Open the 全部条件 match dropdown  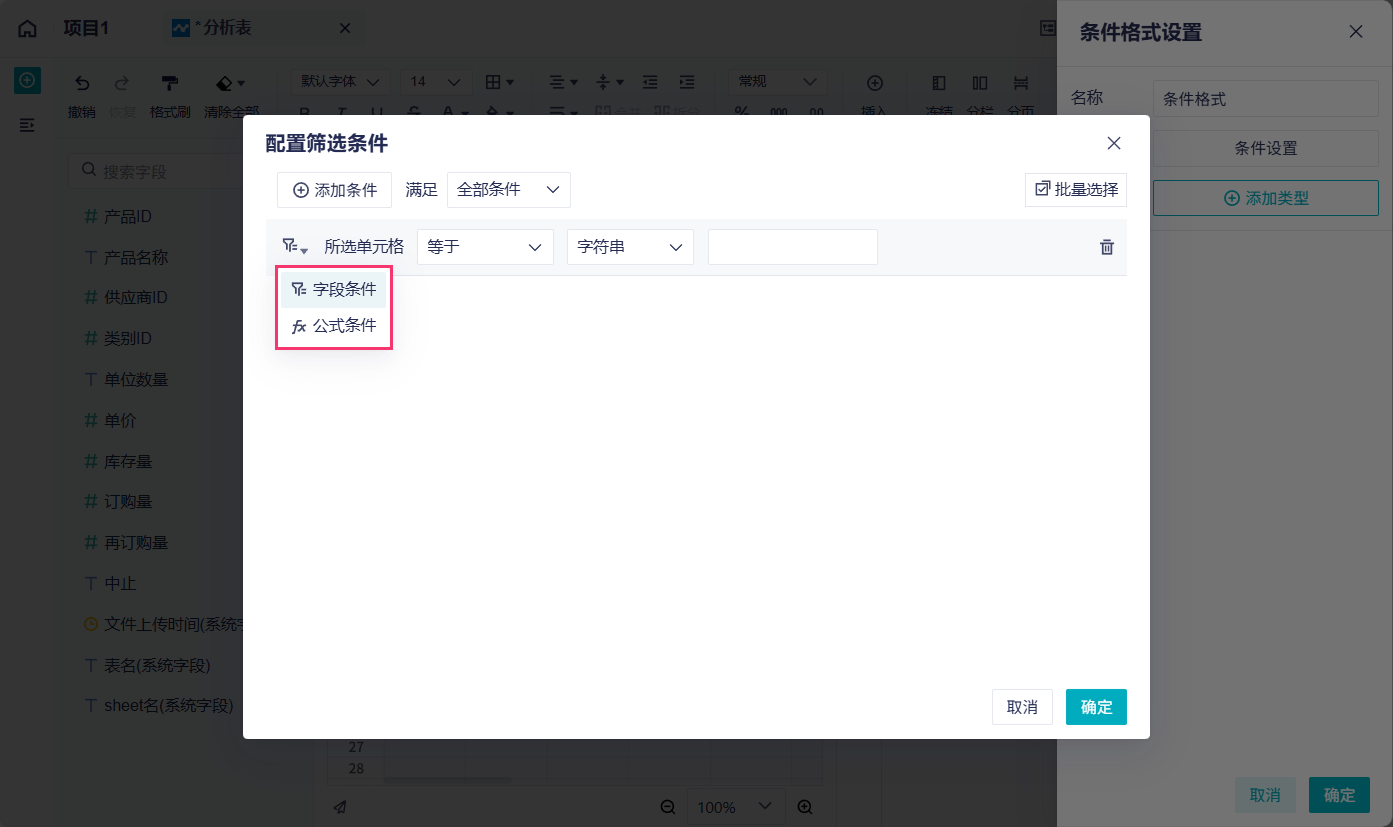pos(509,190)
